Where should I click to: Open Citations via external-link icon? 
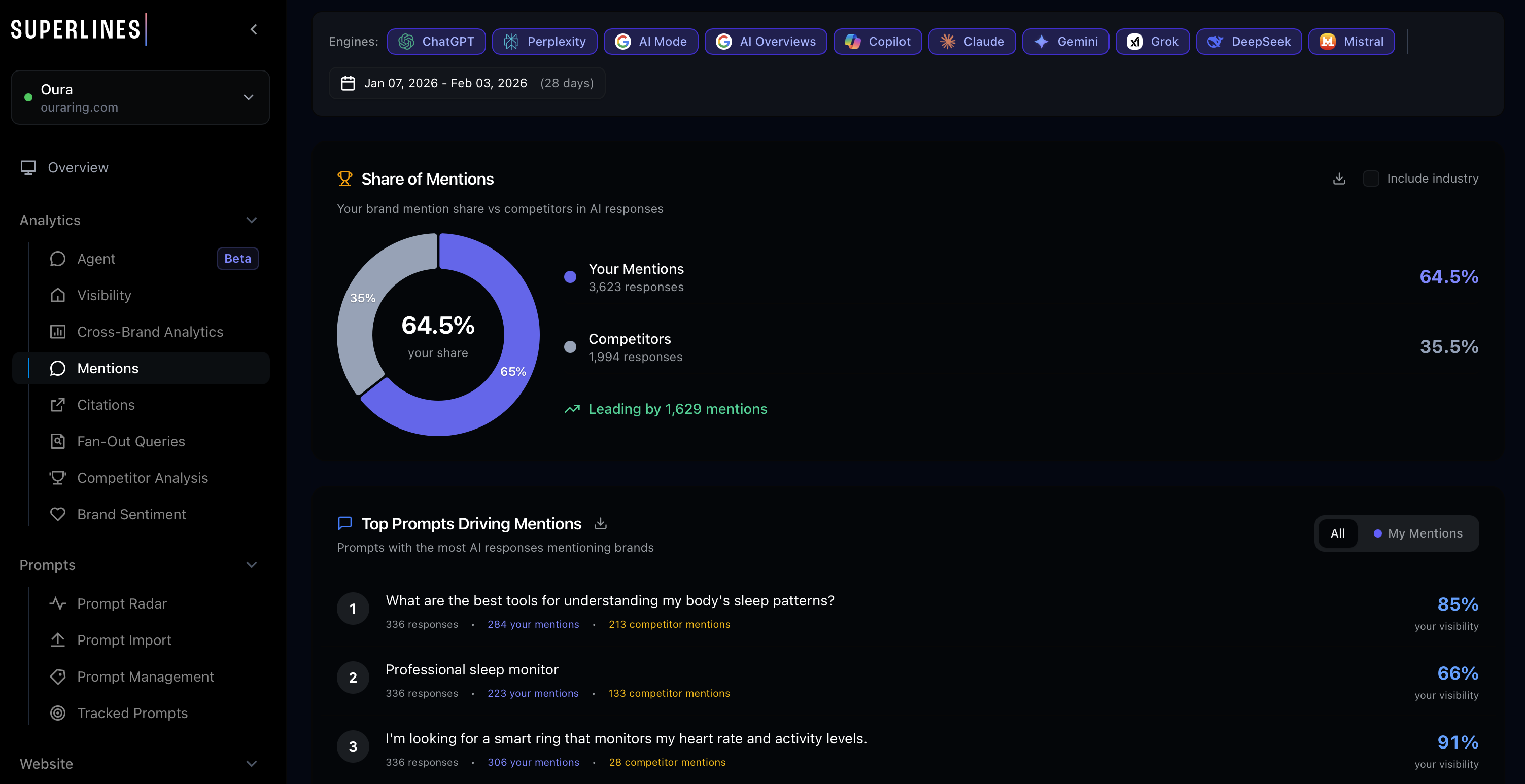click(x=57, y=405)
